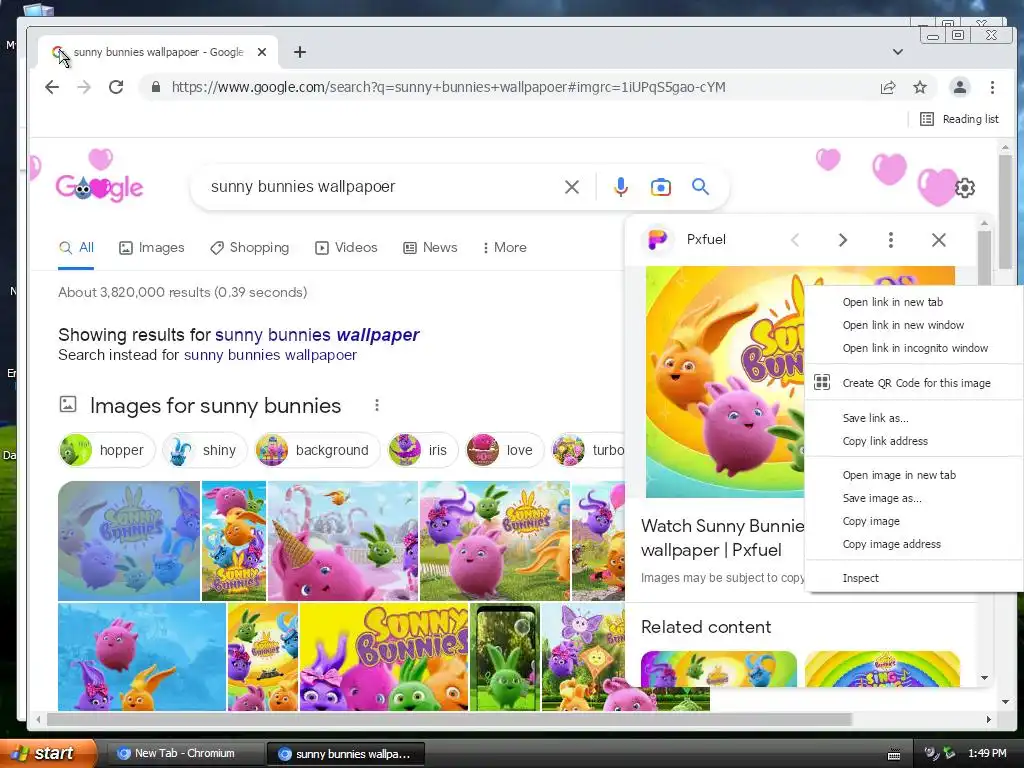
Task: Switch to New Tab - Chromium taskbar item
Action: click(183, 754)
